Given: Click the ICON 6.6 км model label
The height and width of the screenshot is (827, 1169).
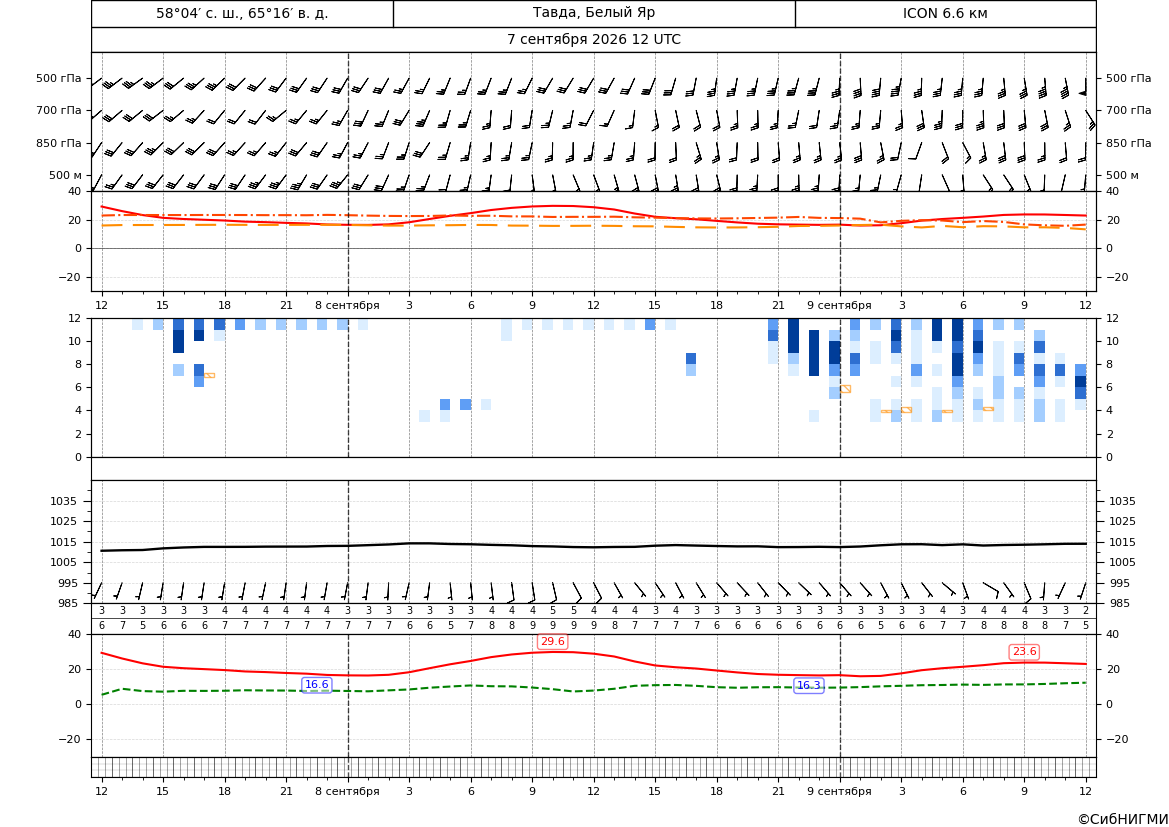Looking at the screenshot, I should pos(945,13).
